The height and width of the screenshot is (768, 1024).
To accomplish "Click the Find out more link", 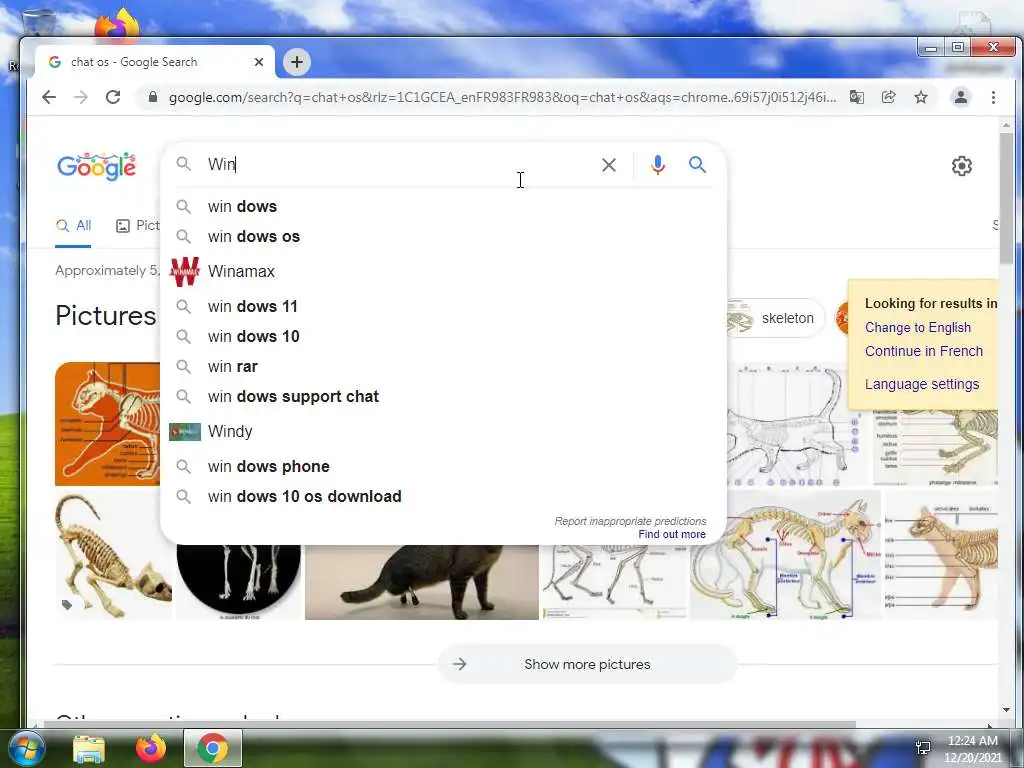I will (x=672, y=534).
